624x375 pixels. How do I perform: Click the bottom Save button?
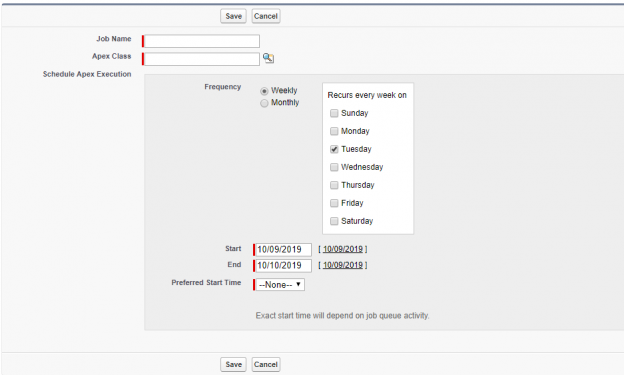coord(234,364)
